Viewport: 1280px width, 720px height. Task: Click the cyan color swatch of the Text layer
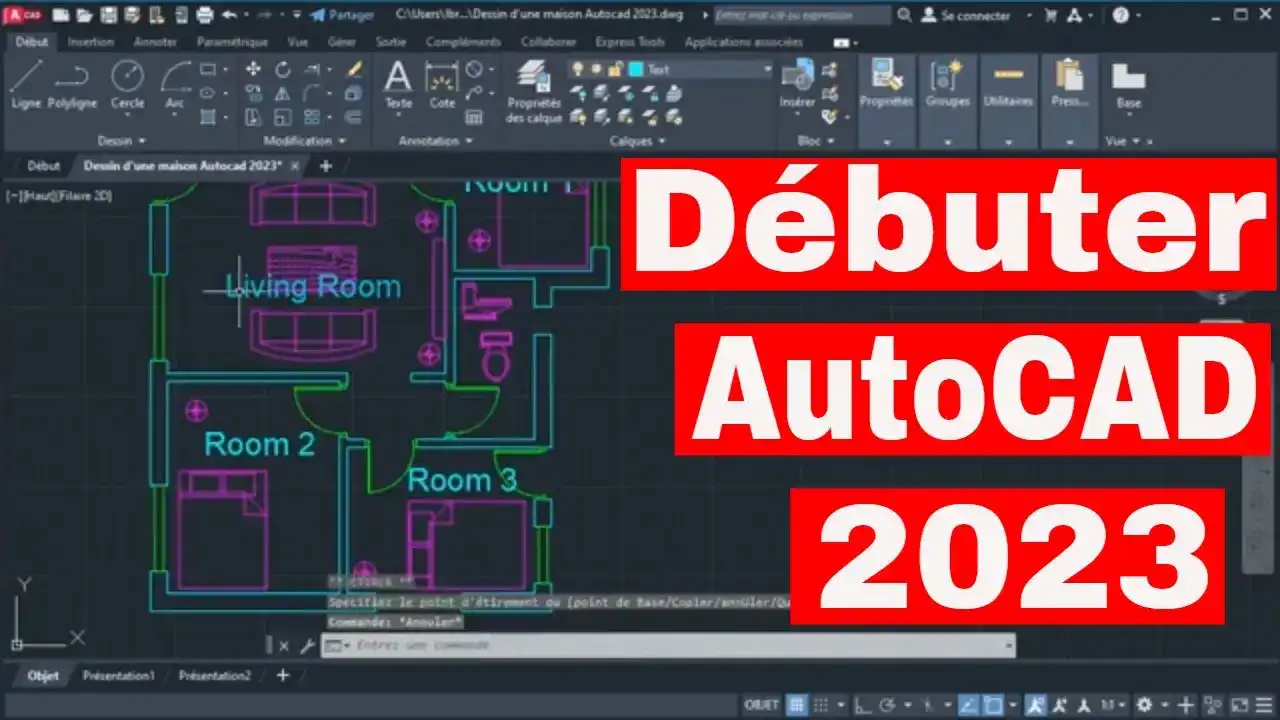[x=634, y=69]
